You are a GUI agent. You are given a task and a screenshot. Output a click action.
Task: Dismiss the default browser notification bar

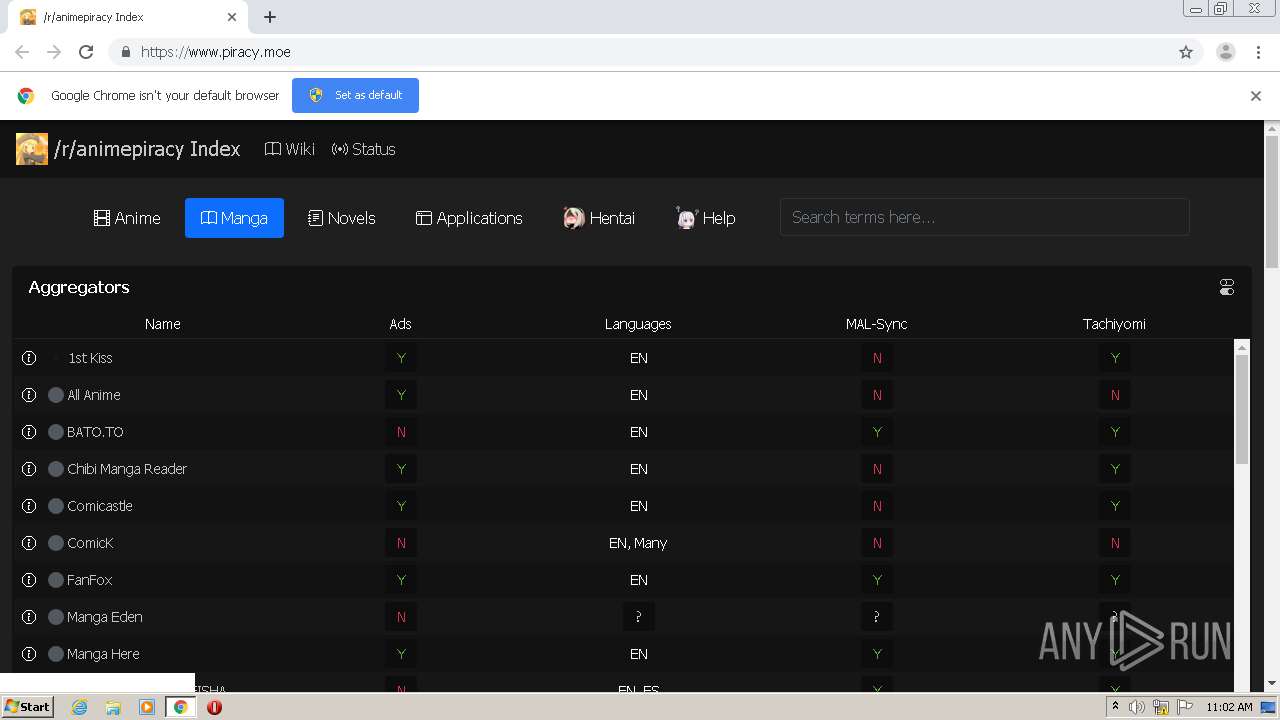click(x=1256, y=96)
